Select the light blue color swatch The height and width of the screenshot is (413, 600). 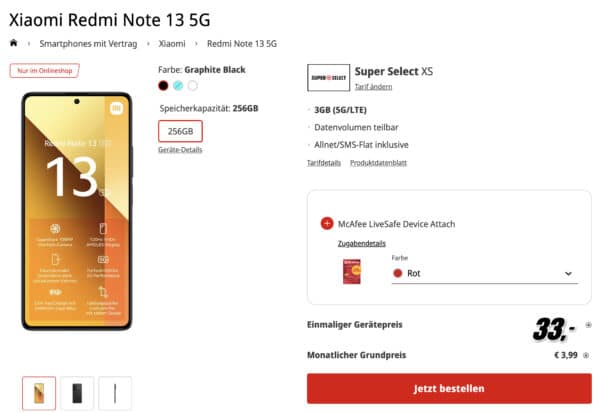click(178, 86)
